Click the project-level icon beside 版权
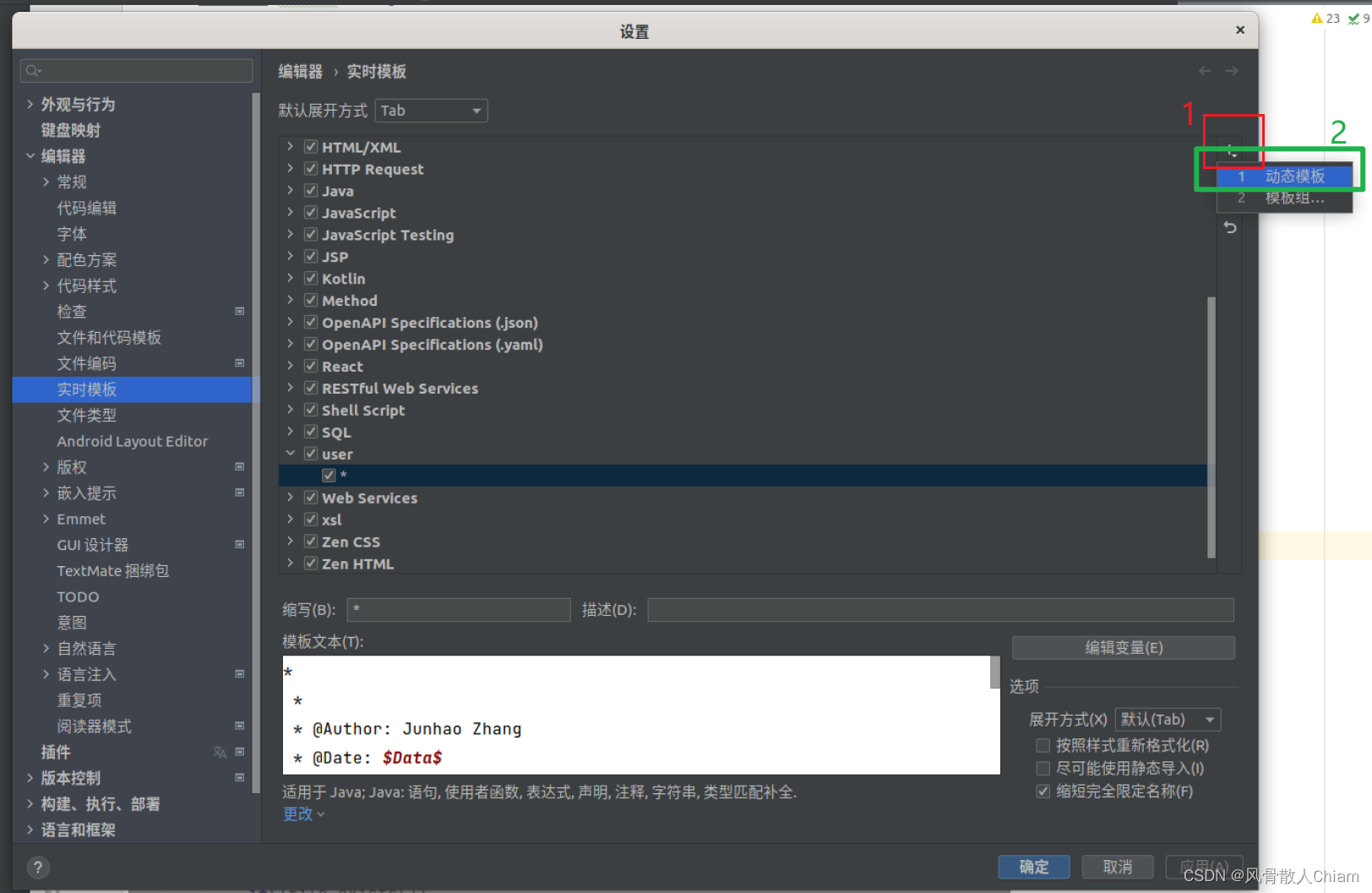The image size is (1372, 893). click(x=240, y=466)
